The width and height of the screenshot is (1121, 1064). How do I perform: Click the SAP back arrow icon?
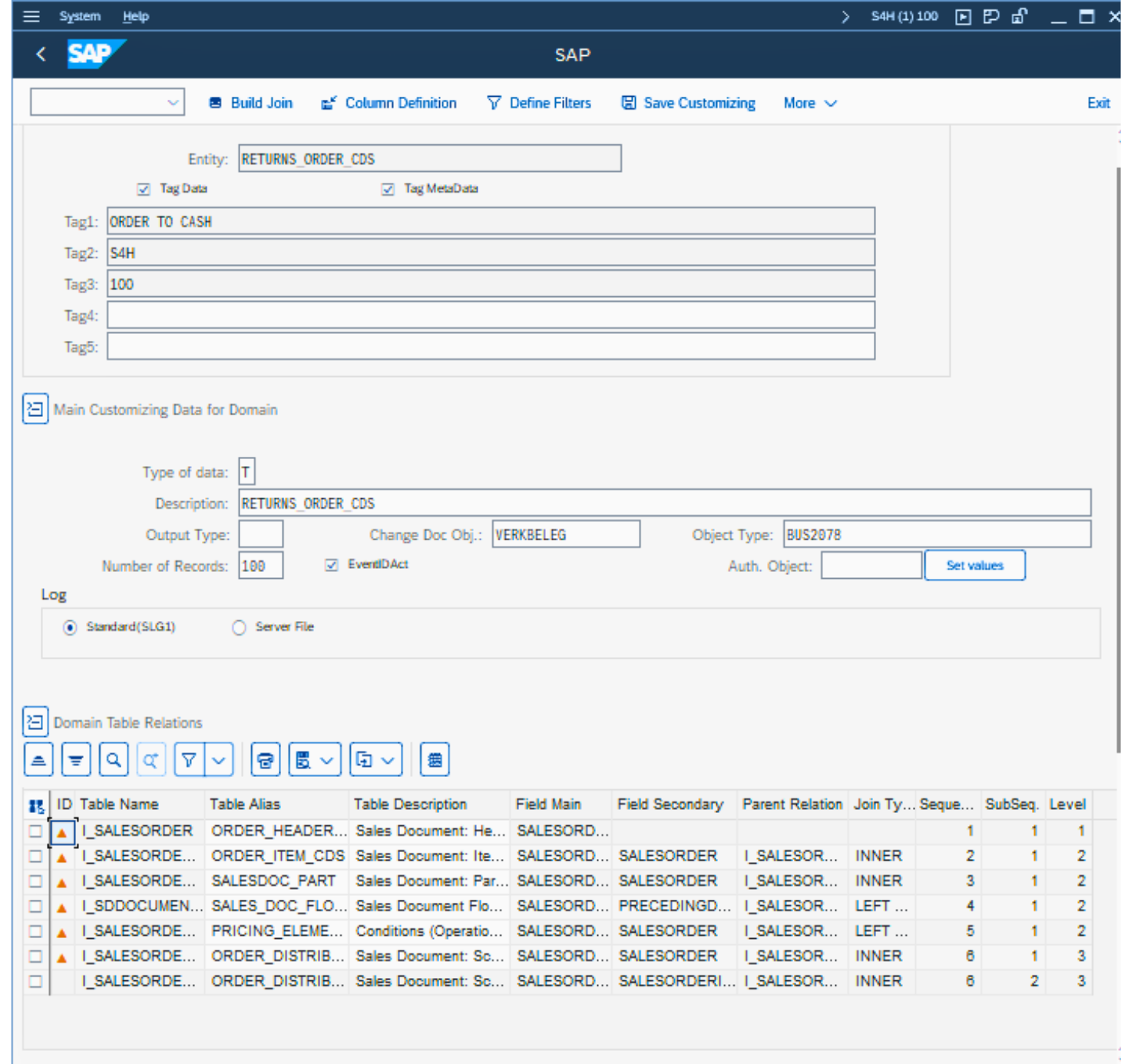click(x=41, y=54)
